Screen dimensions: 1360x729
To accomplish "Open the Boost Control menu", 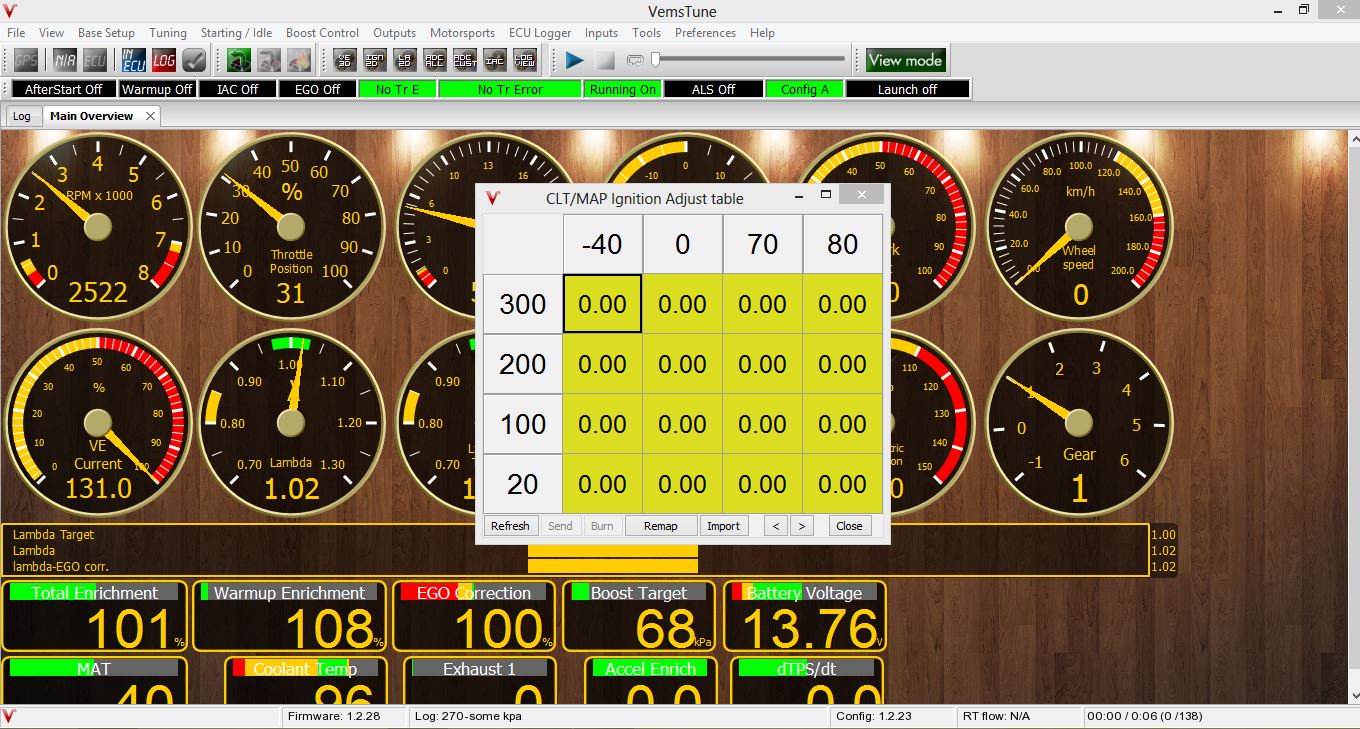I will point(322,33).
